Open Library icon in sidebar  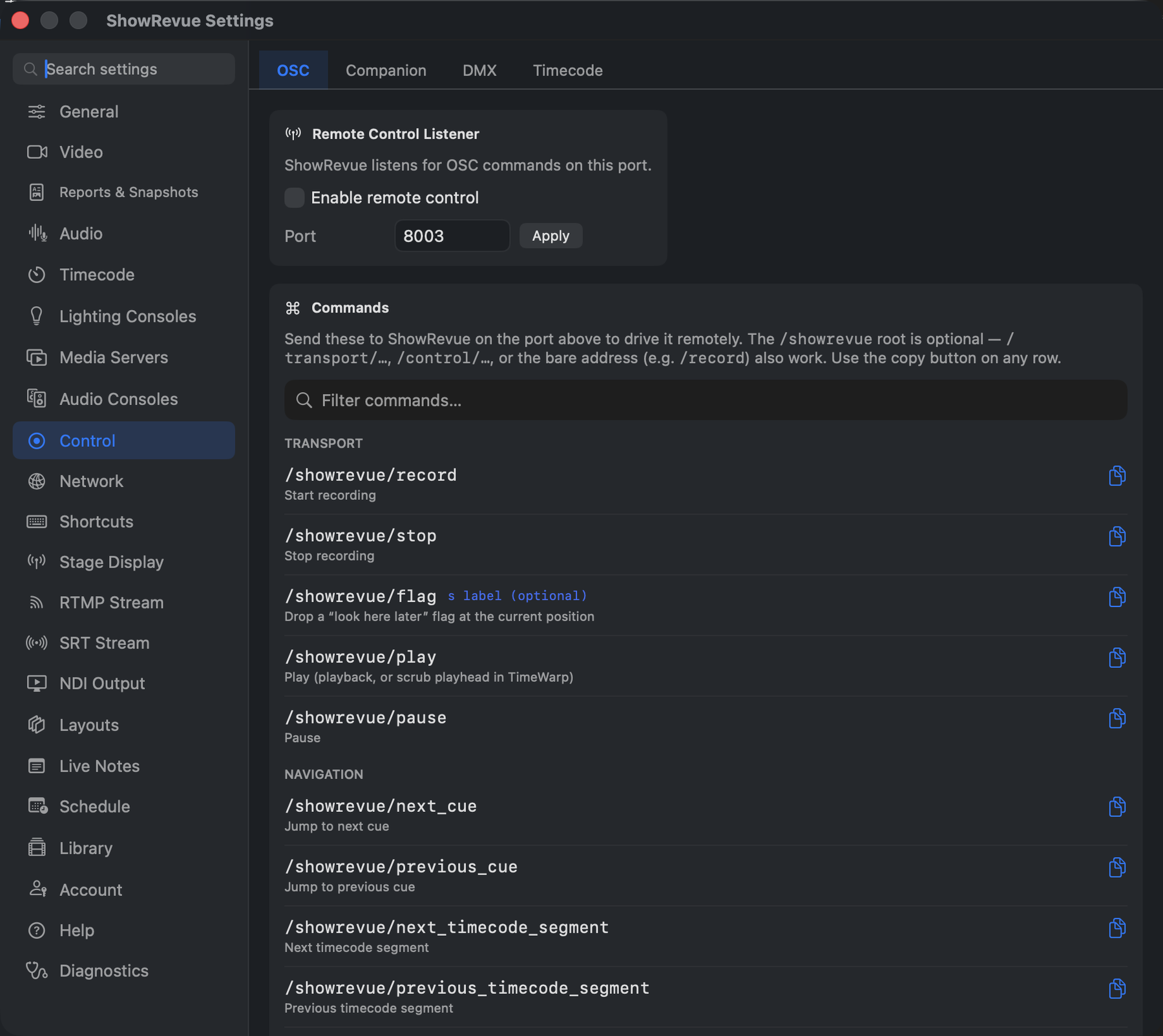click(37, 847)
